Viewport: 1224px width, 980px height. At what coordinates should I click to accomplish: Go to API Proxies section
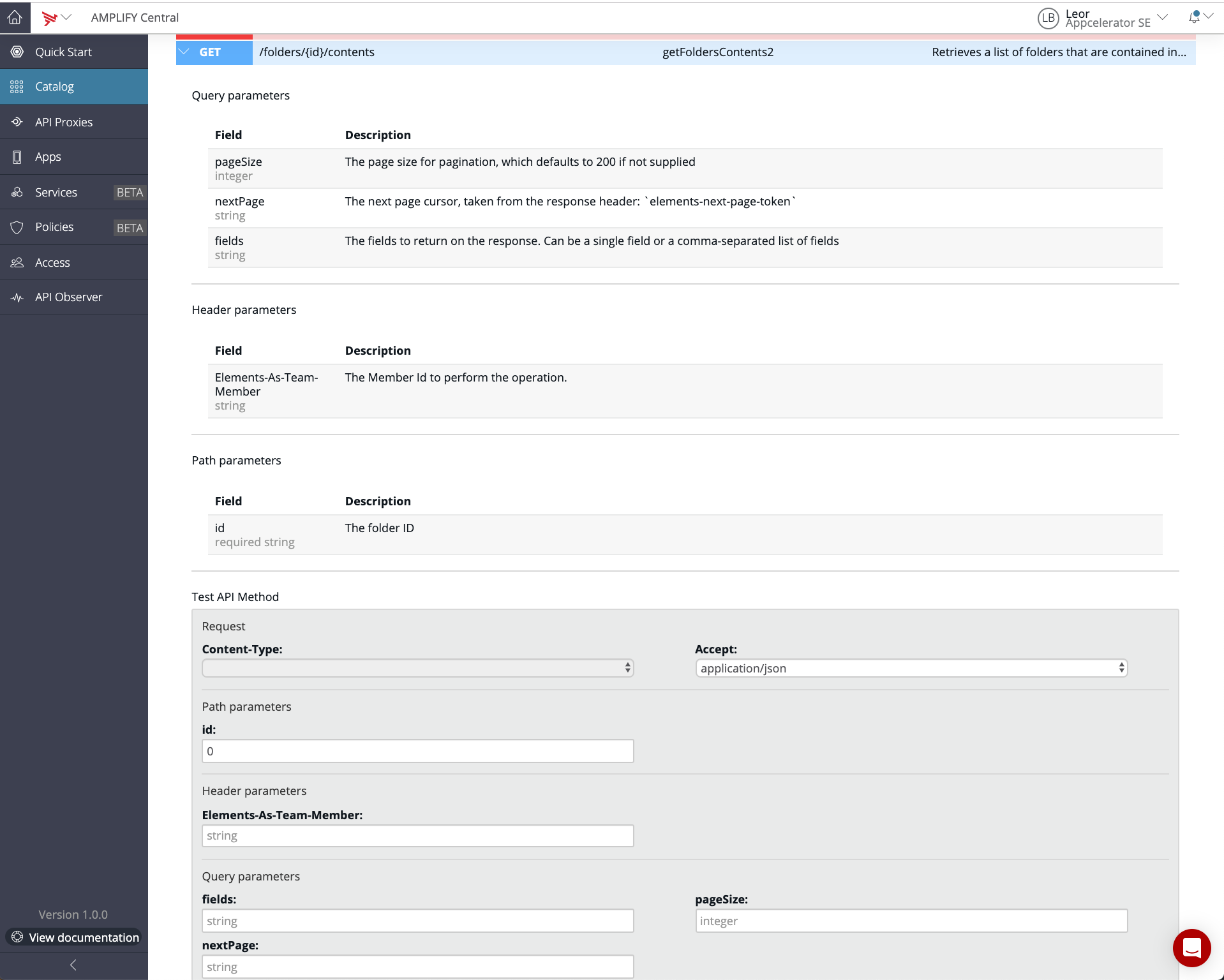[74, 122]
